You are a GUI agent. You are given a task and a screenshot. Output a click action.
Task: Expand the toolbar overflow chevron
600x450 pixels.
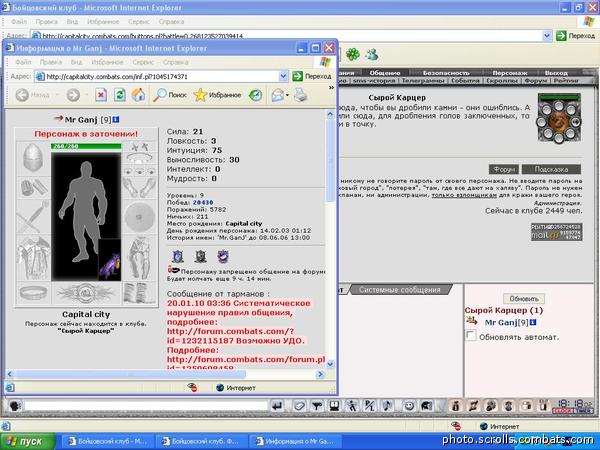(x=331, y=88)
